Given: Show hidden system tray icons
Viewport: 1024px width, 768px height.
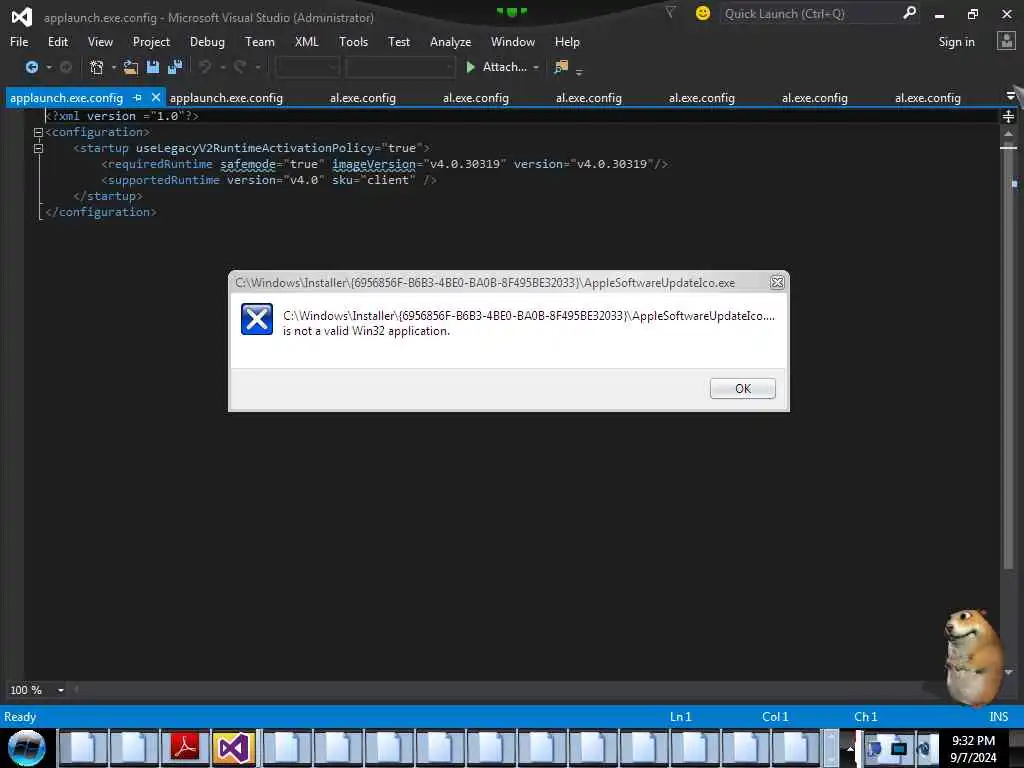Looking at the screenshot, I should tap(850, 748).
